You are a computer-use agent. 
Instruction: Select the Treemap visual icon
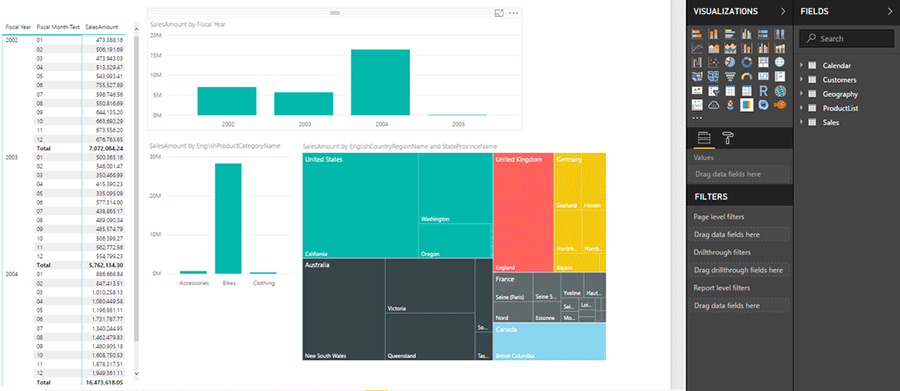pos(763,62)
